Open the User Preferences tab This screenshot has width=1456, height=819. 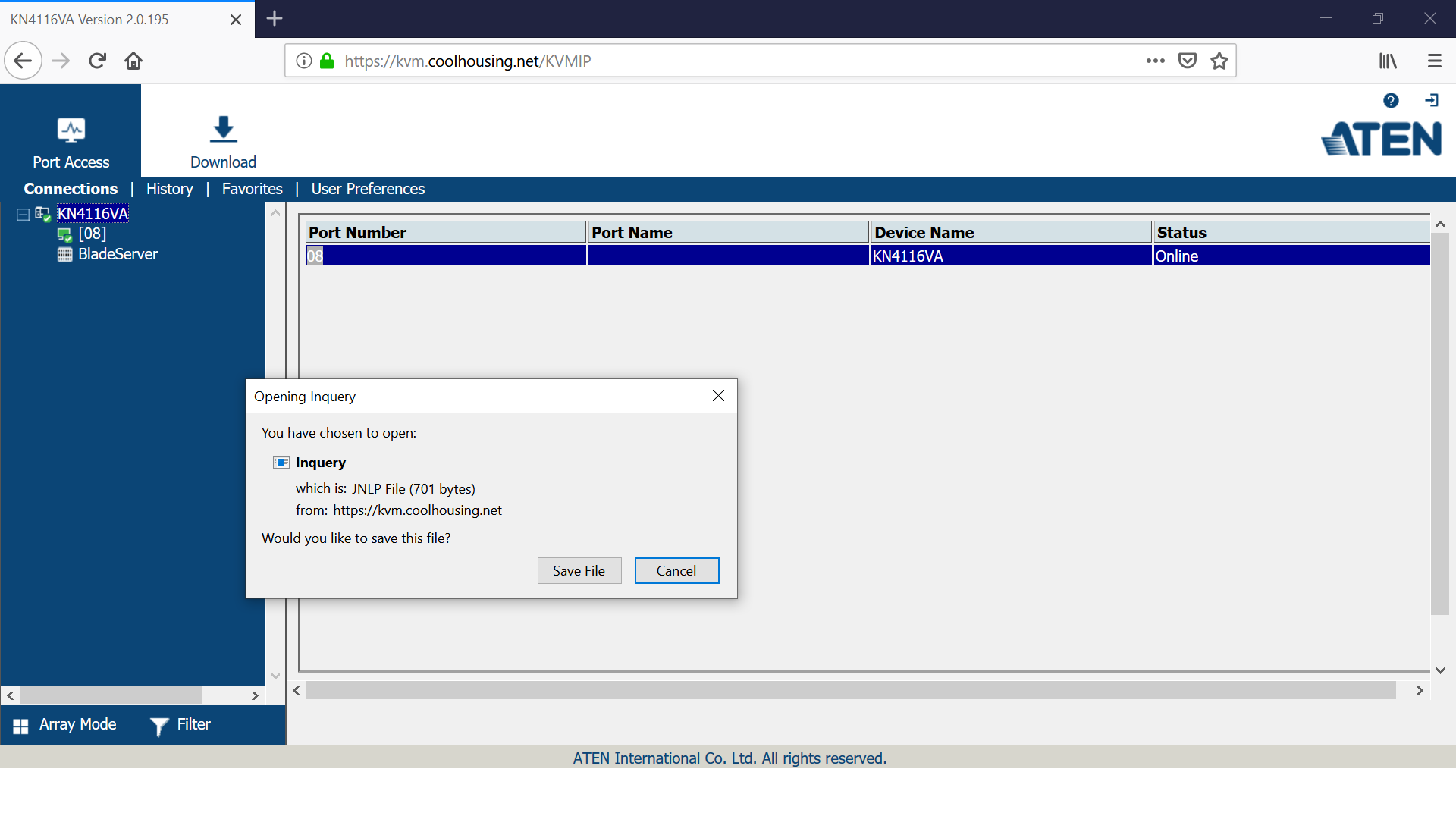click(x=368, y=189)
